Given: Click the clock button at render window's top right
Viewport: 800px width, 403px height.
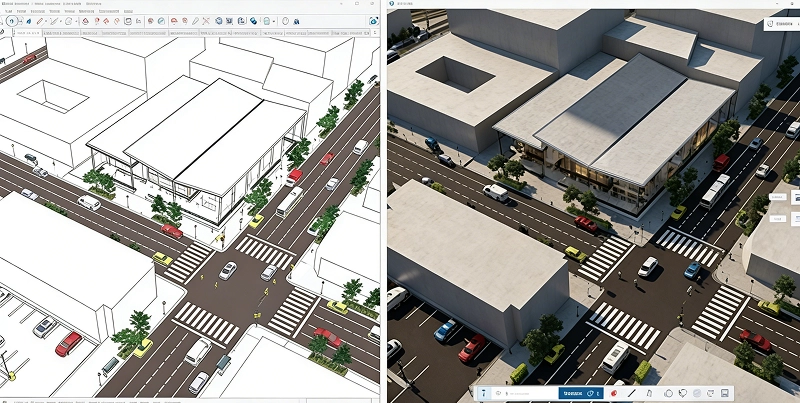Looking at the screenshot, I should [x=782, y=24].
